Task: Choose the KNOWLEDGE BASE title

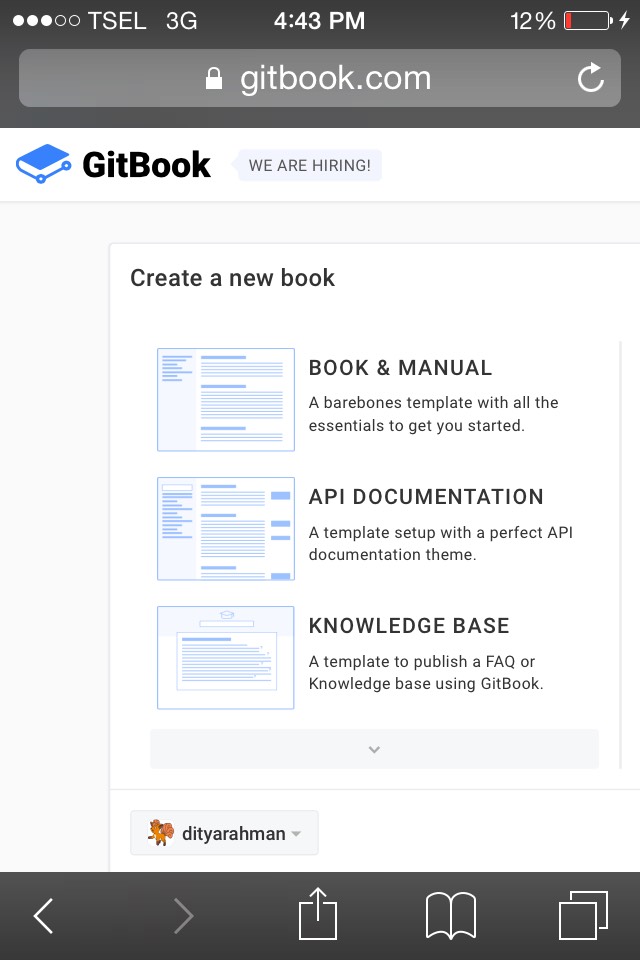Action: pyautogui.click(x=409, y=626)
